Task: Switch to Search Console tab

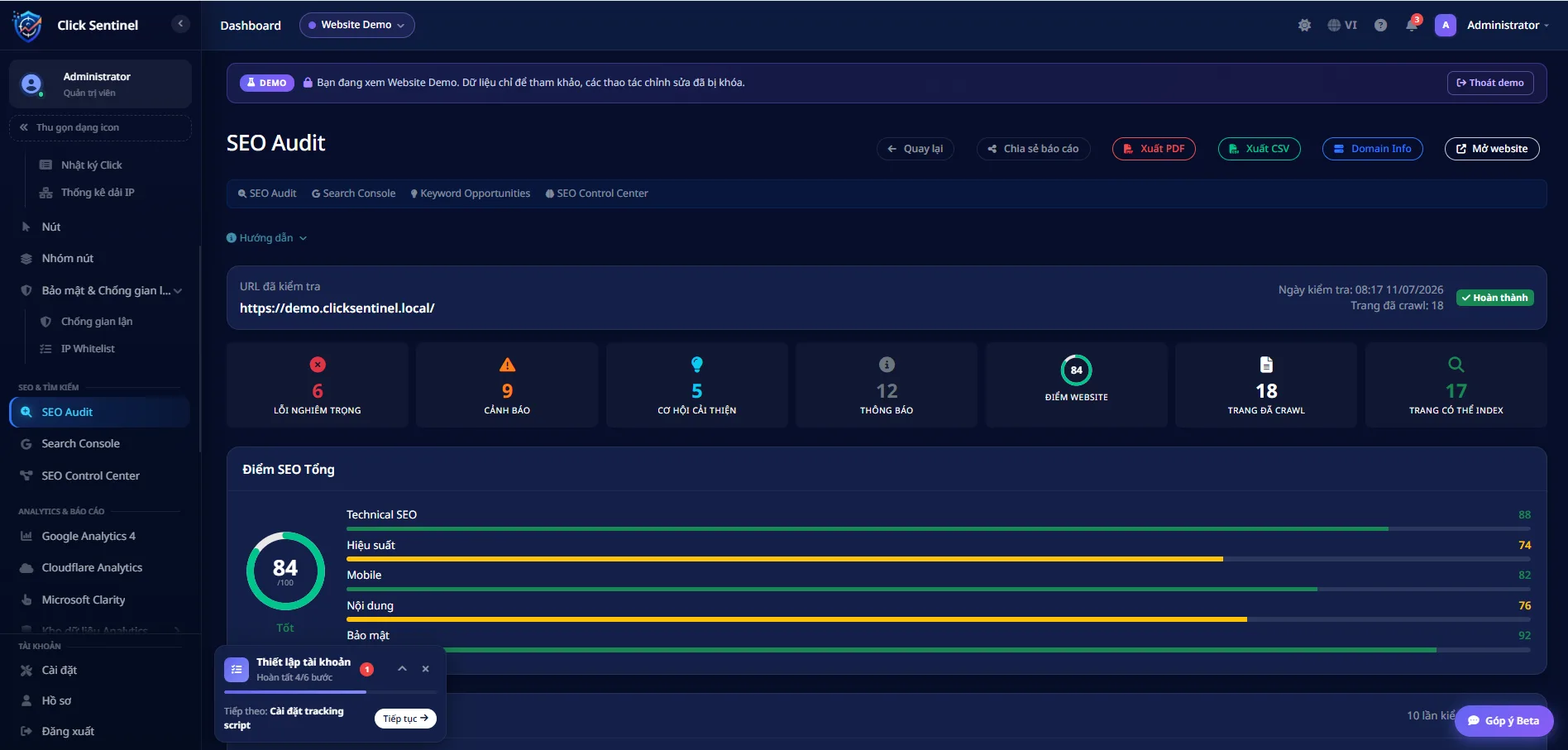Action: pos(354,193)
